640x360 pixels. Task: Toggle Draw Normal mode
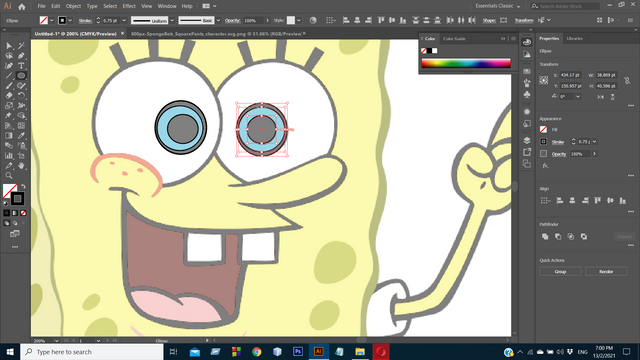point(7,223)
